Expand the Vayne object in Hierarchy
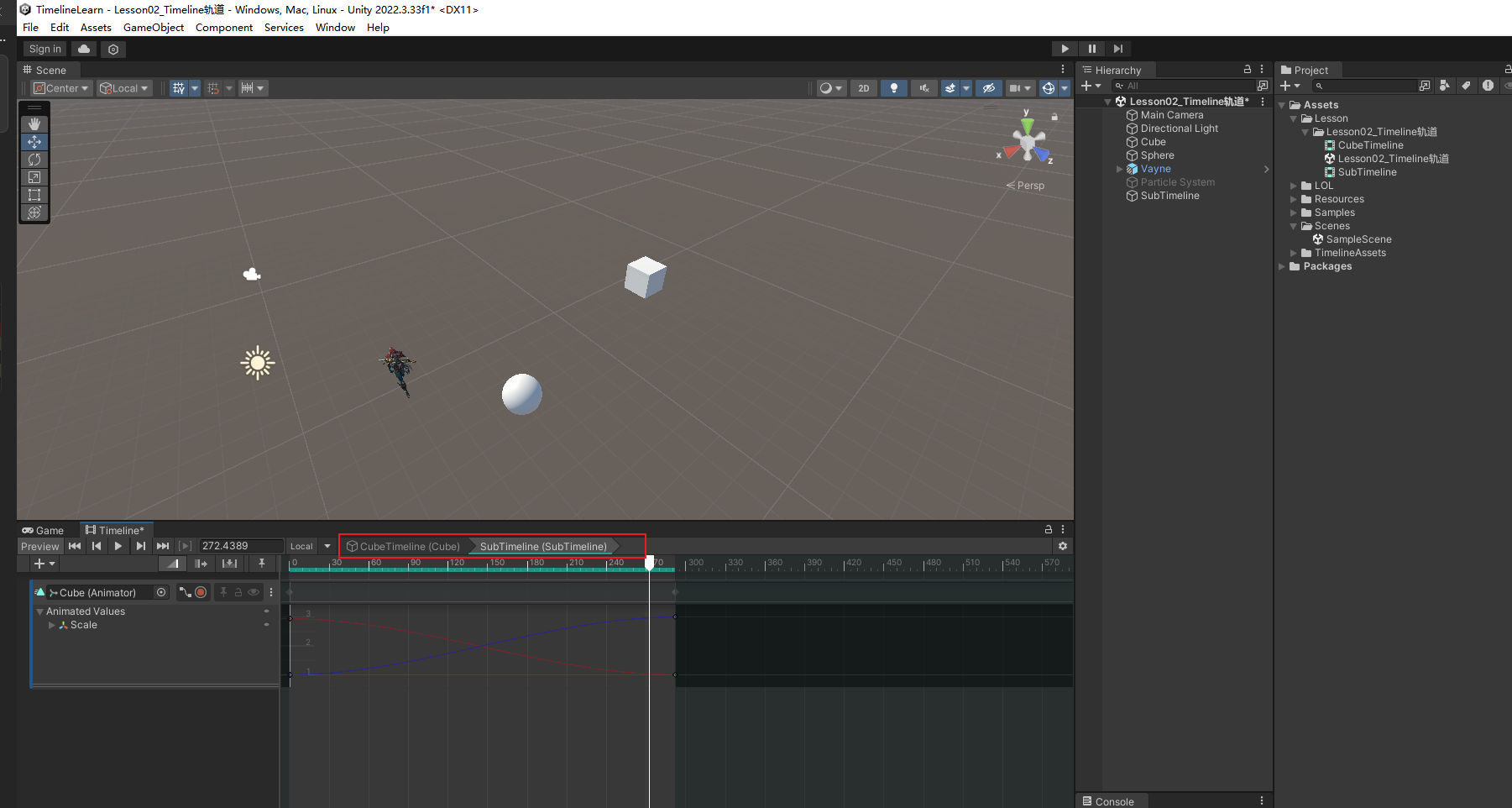Image resolution: width=1512 pixels, height=808 pixels. 1119,169
